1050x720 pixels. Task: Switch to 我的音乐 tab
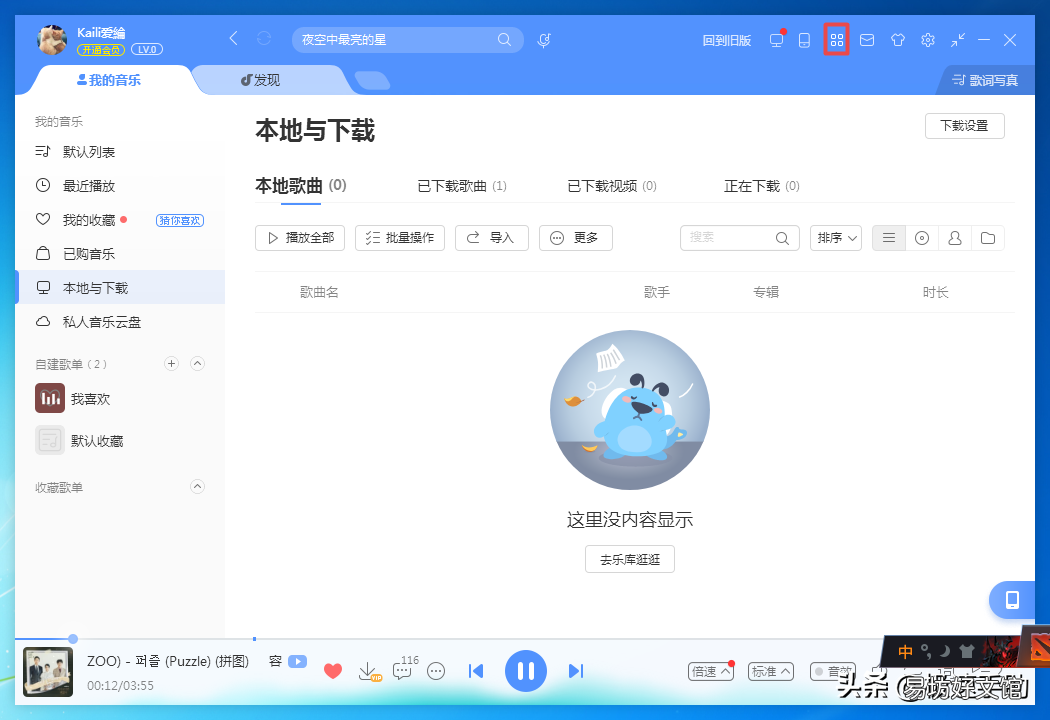(x=108, y=80)
